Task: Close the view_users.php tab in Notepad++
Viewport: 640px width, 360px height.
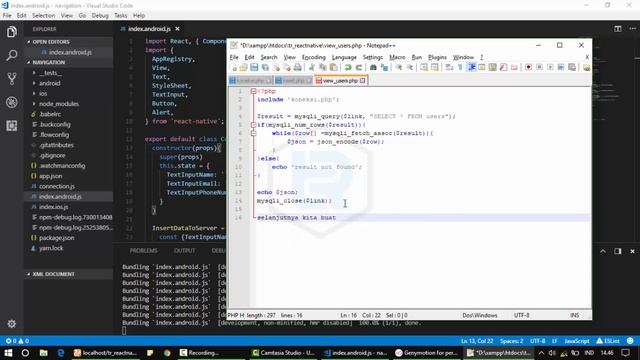Action: point(362,81)
